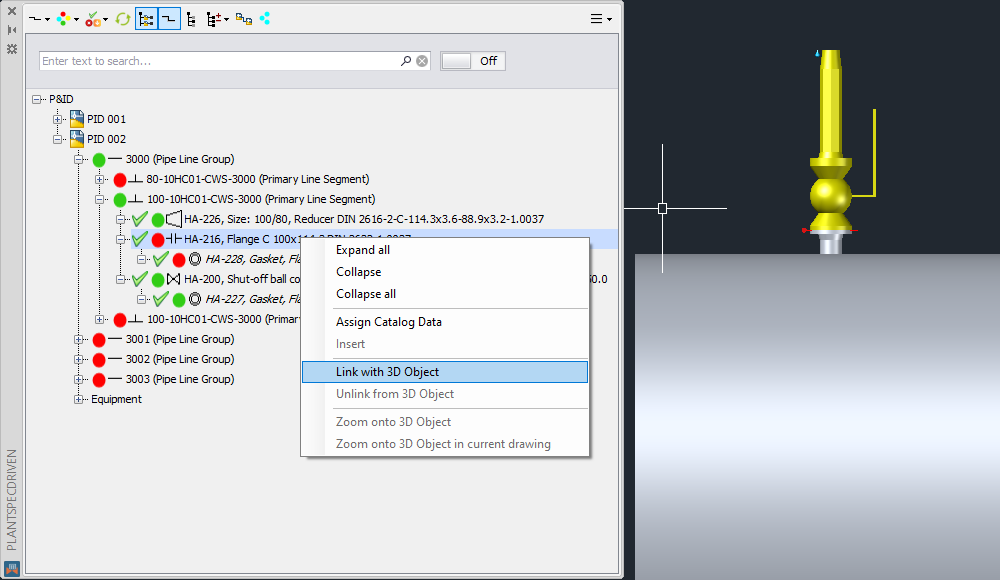1000x580 pixels.
Task: Click the PLANTSPECDRIVEN palette title label
Action: pos(11,500)
